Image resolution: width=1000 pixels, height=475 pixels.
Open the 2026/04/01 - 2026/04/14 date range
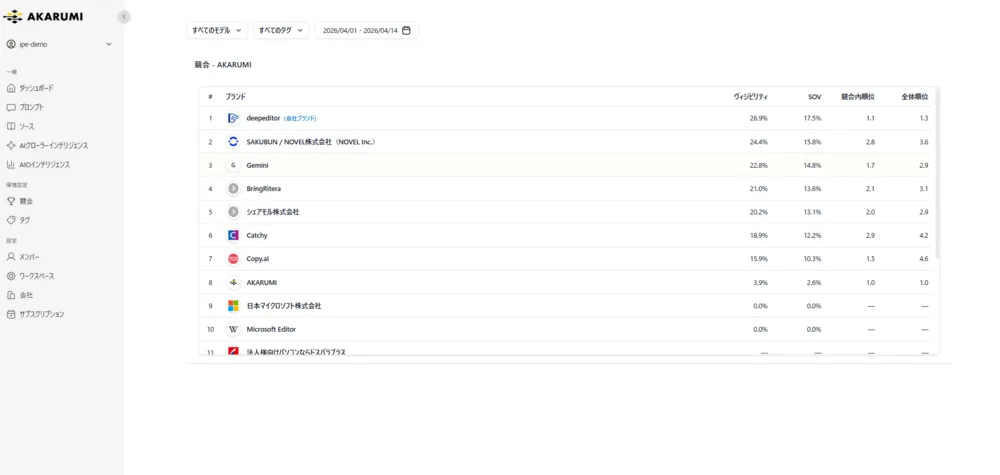coord(367,30)
